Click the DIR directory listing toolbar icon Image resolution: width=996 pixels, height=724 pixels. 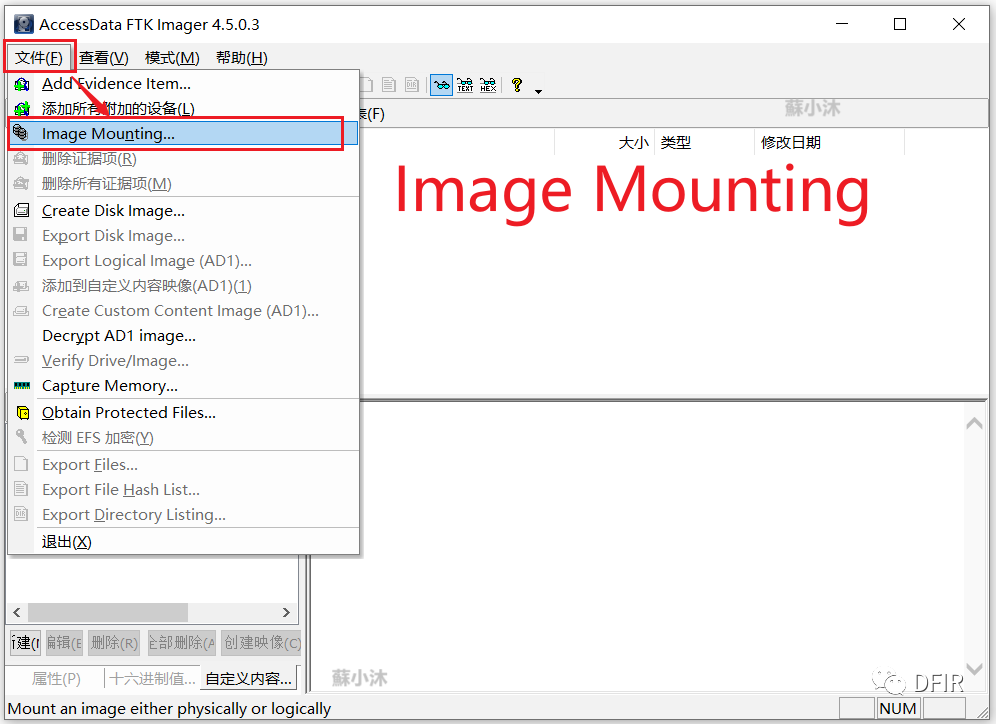tap(412, 84)
